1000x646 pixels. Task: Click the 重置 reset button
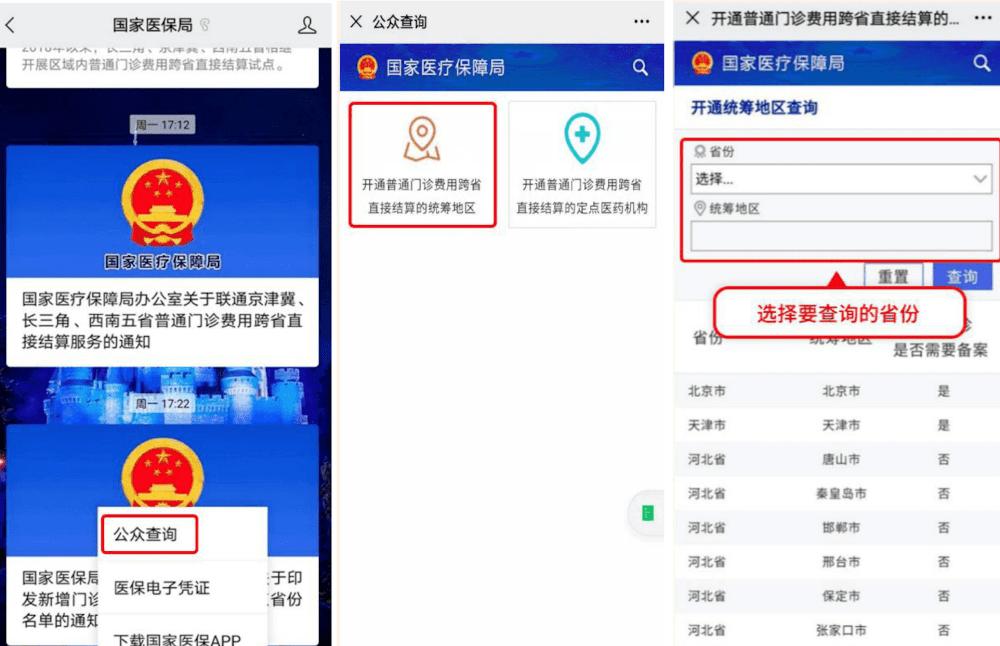point(893,275)
